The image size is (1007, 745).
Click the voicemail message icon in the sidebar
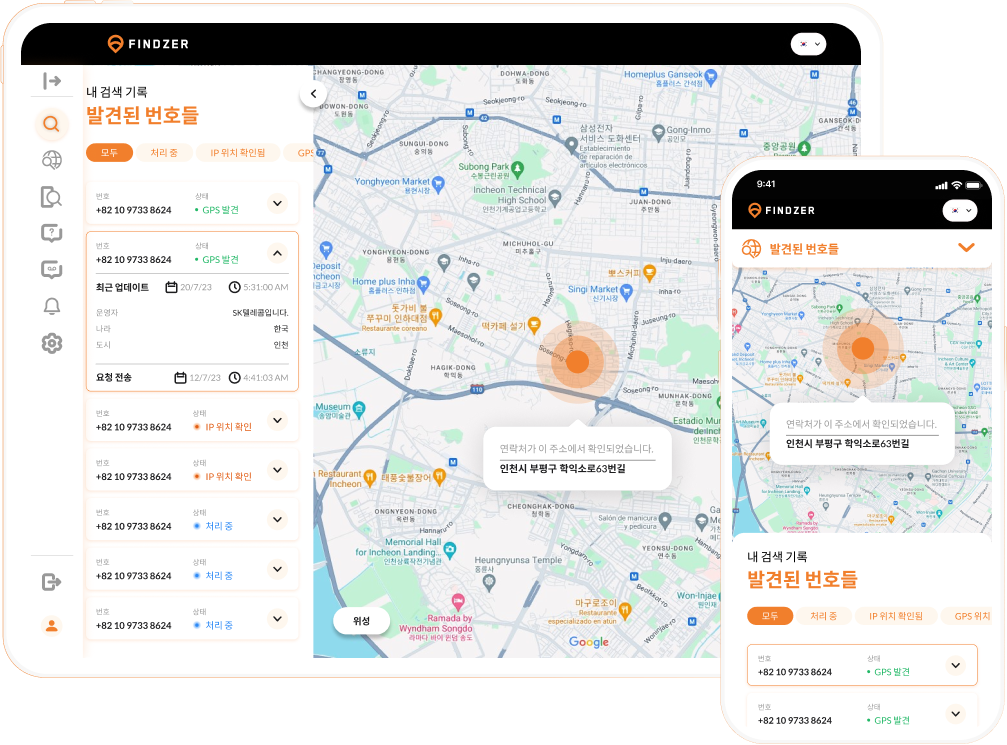(52, 269)
